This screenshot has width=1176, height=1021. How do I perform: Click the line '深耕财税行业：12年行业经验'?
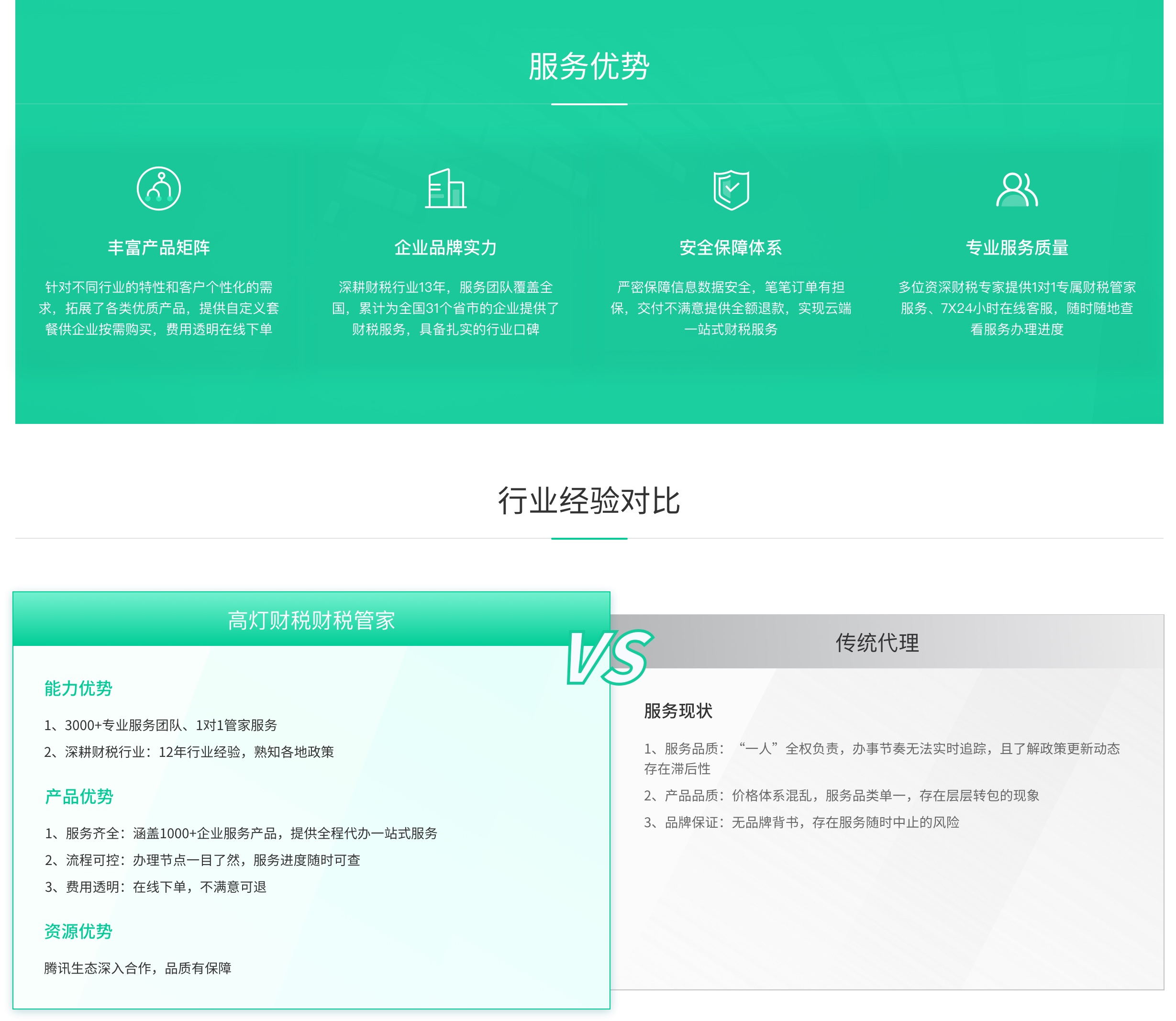click(189, 752)
